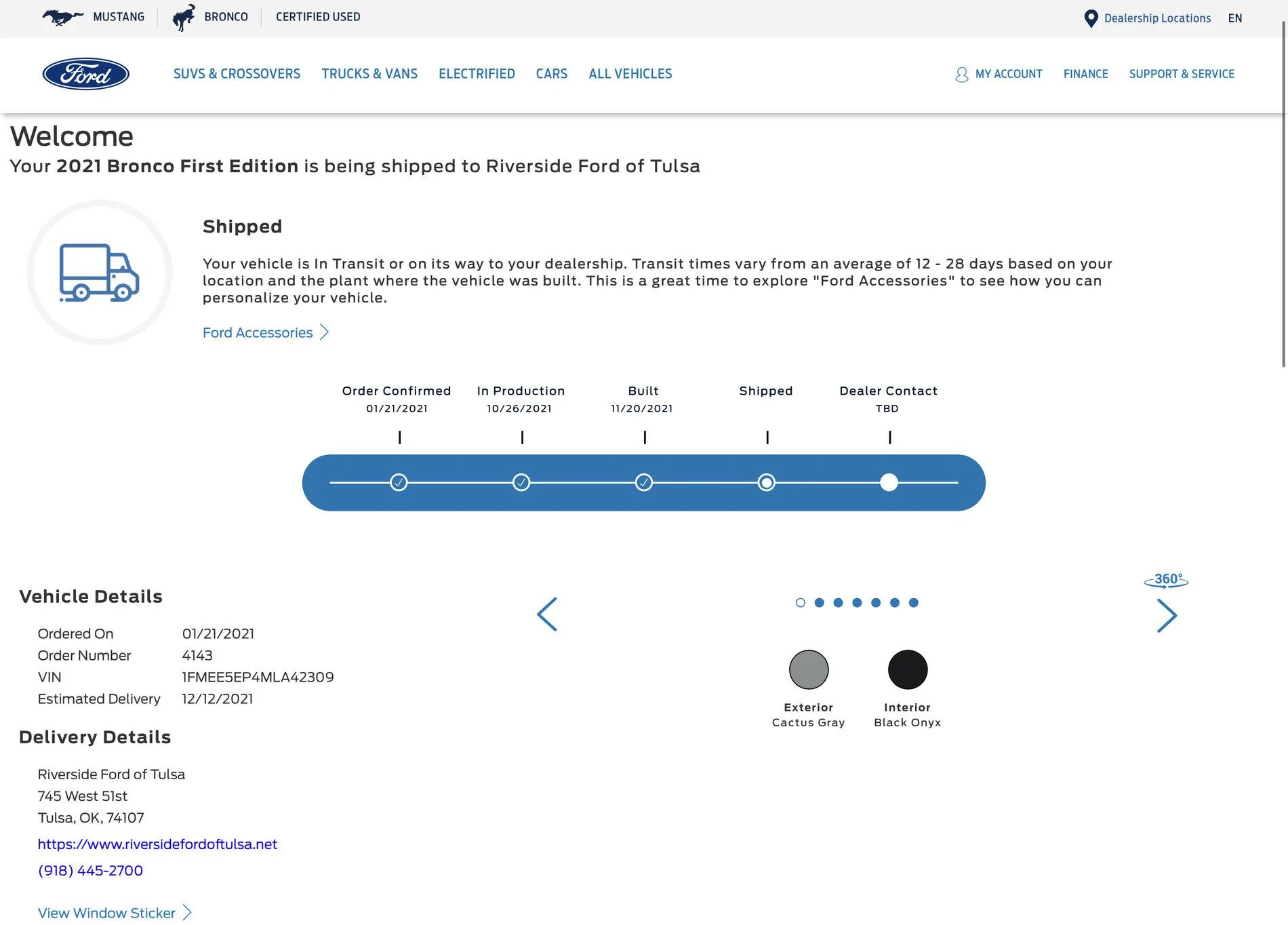Select the second image carousel dot
This screenshot has height=925, width=1288.
(820, 603)
